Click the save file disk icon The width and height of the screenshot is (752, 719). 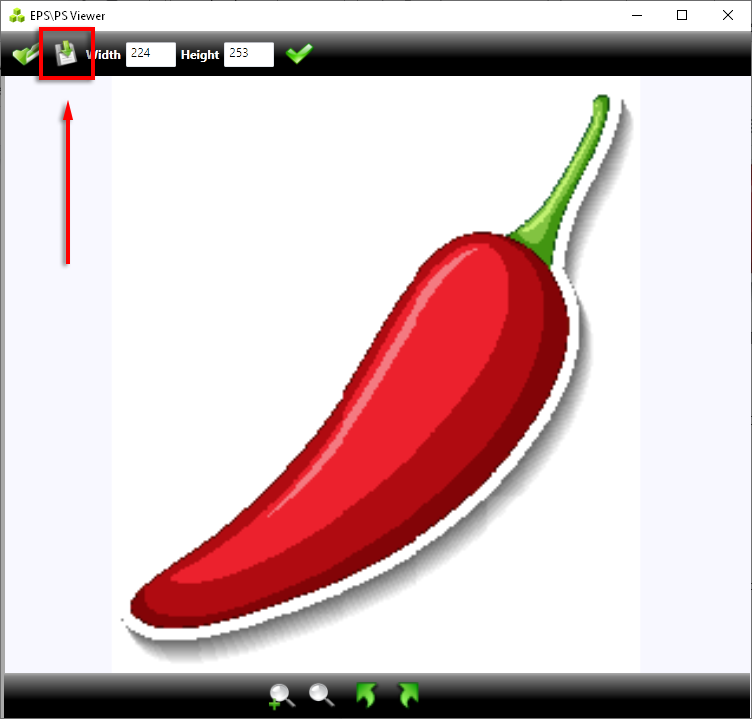66,53
